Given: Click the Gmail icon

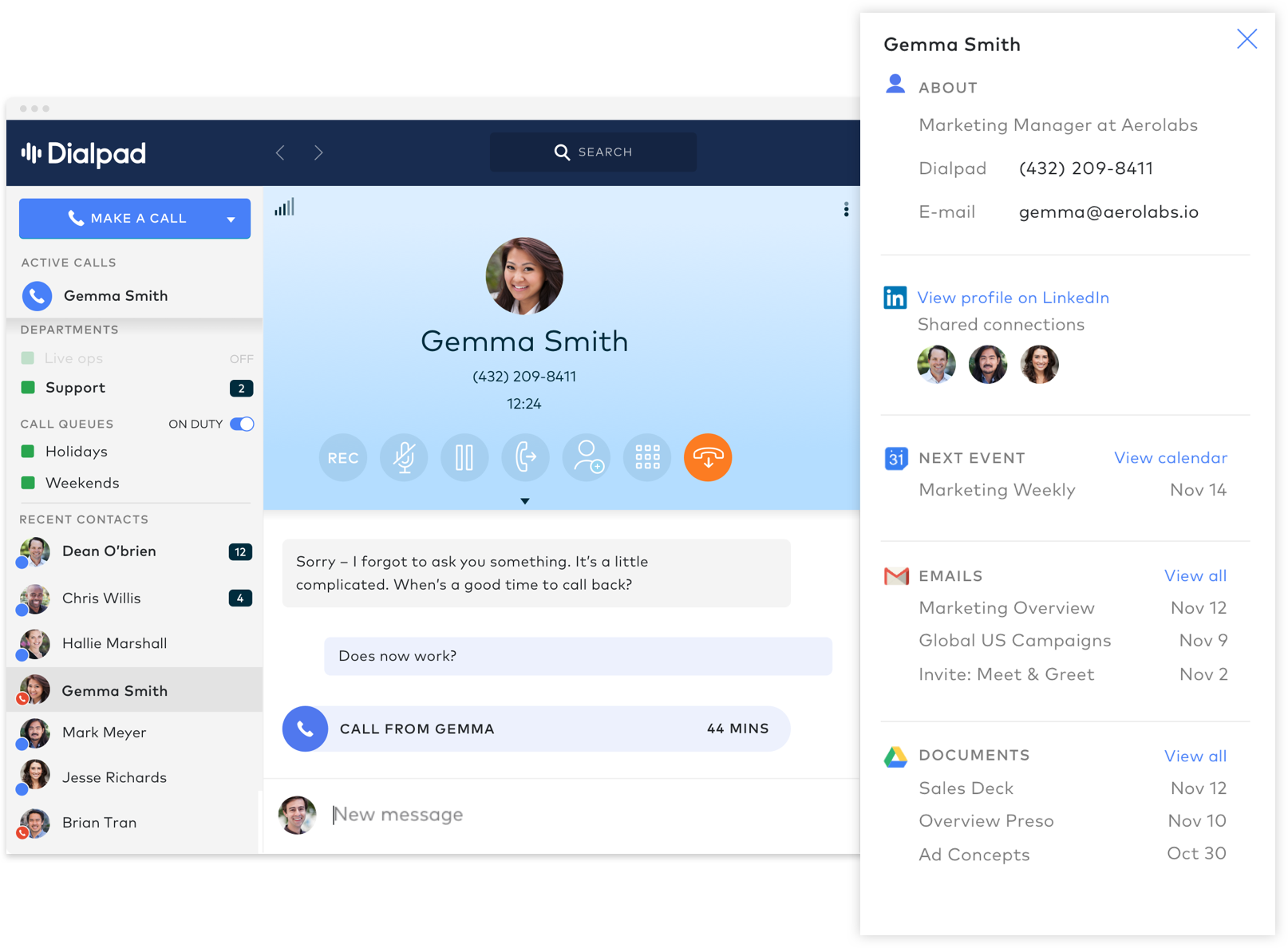Looking at the screenshot, I should [896, 576].
